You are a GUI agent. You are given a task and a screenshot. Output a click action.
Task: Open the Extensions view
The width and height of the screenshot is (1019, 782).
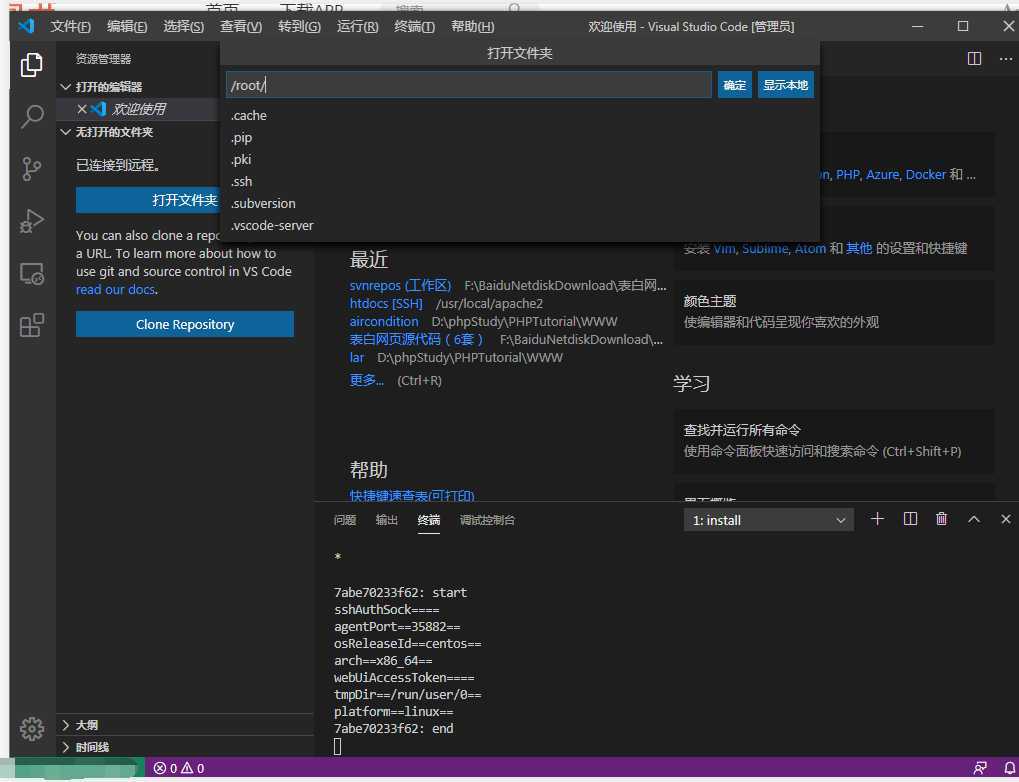coord(31,325)
